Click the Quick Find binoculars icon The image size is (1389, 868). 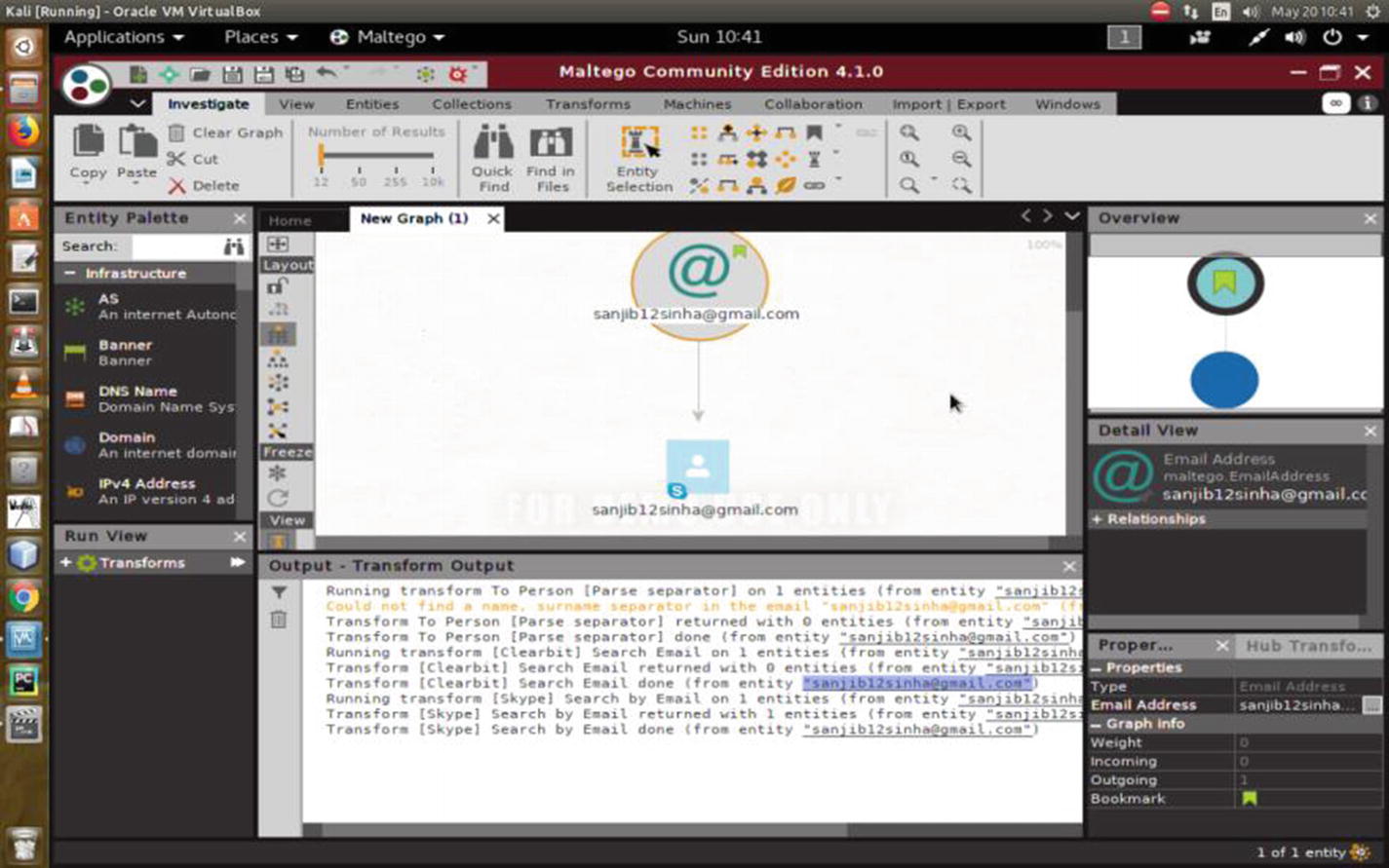pyautogui.click(x=493, y=144)
